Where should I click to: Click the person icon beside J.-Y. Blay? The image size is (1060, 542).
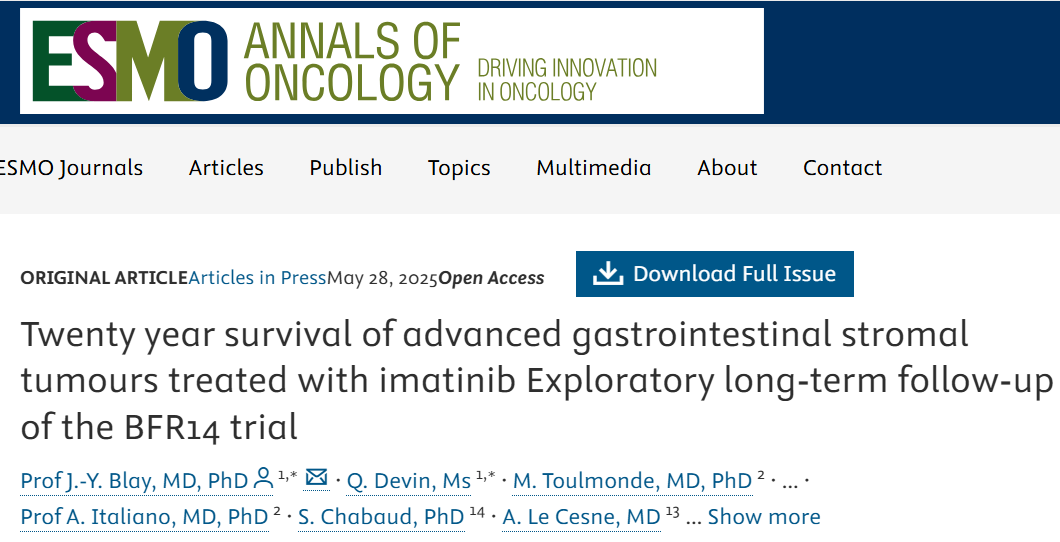pyautogui.click(x=263, y=479)
